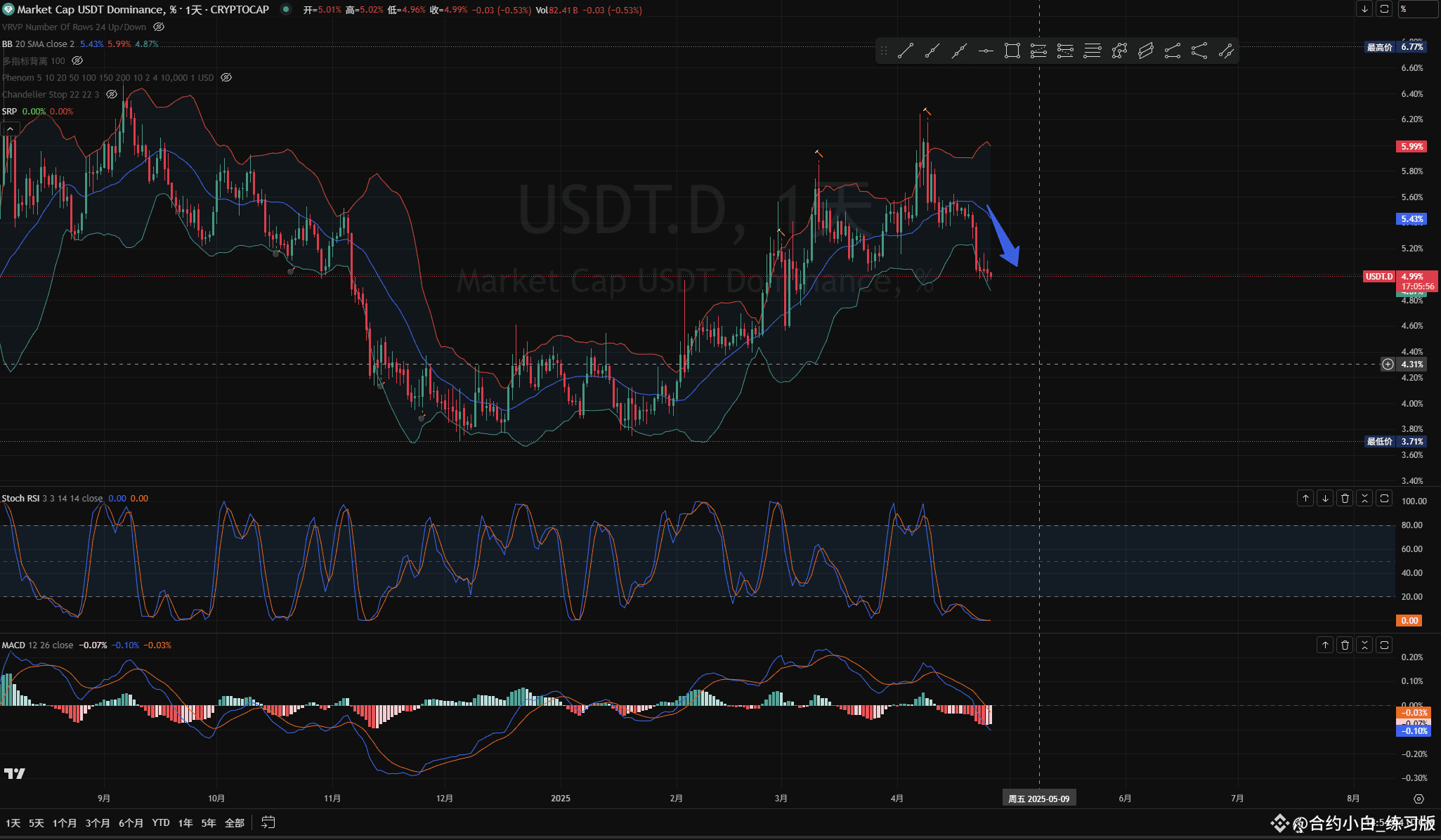
Task: Open the percent price scale selector
Action: tap(1418, 9)
